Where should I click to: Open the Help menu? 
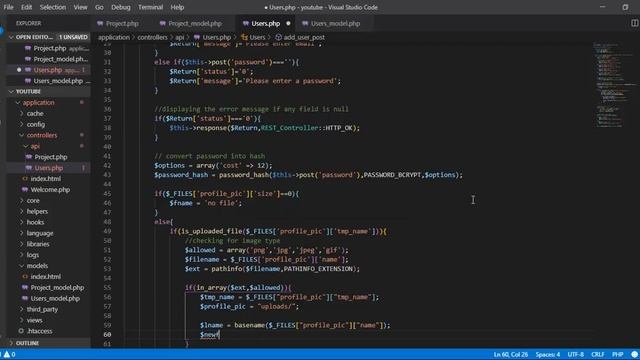tap(177, 7)
